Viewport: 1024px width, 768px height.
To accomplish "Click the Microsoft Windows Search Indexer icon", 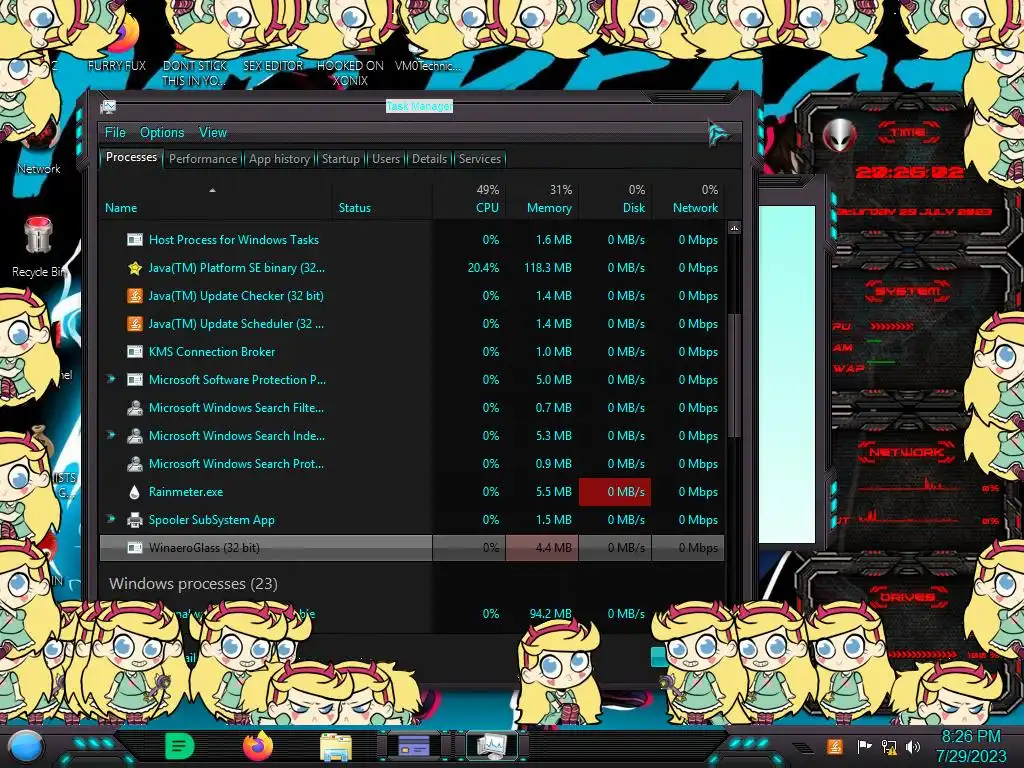I will pos(135,436).
